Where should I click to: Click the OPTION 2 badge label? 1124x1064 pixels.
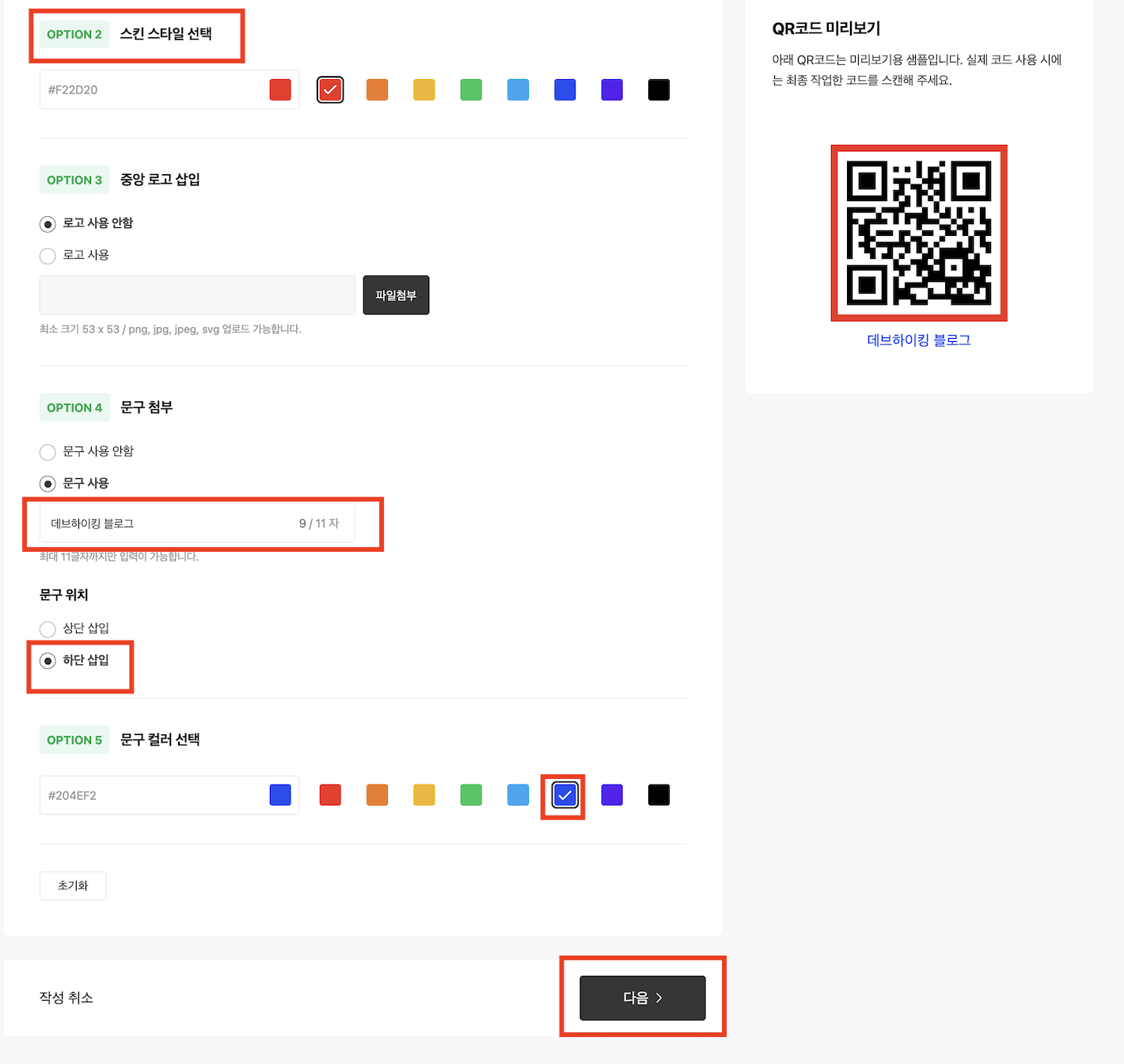tap(74, 34)
